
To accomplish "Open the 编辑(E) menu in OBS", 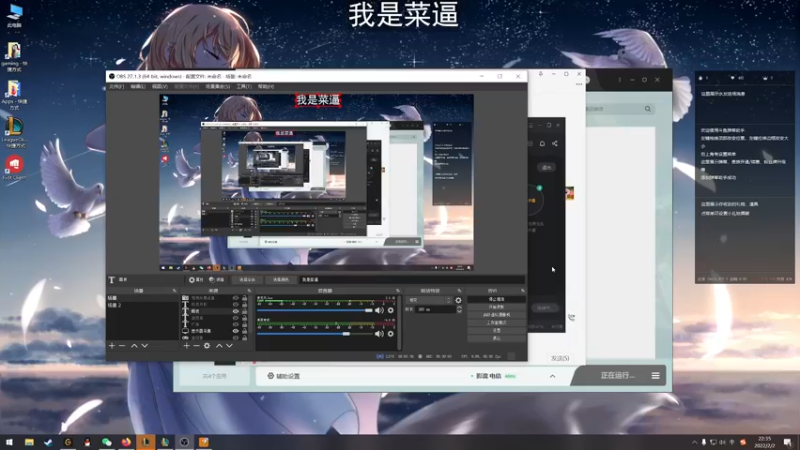I will click(138, 87).
